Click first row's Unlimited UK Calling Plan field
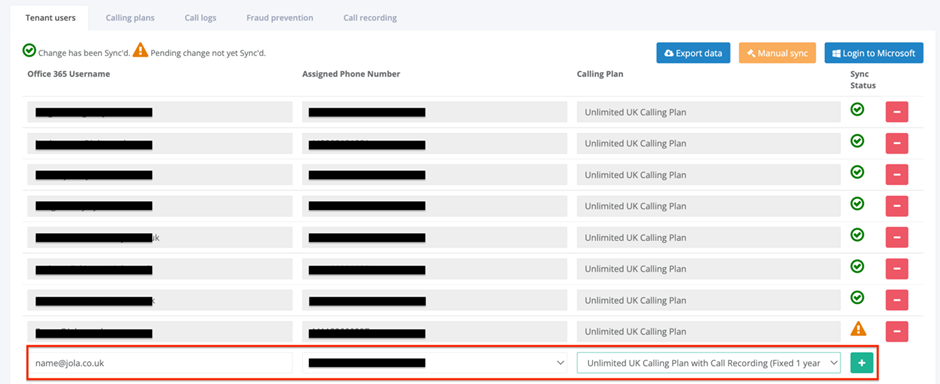Viewport: 940px width, 384px height. click(x=709, y=112)
